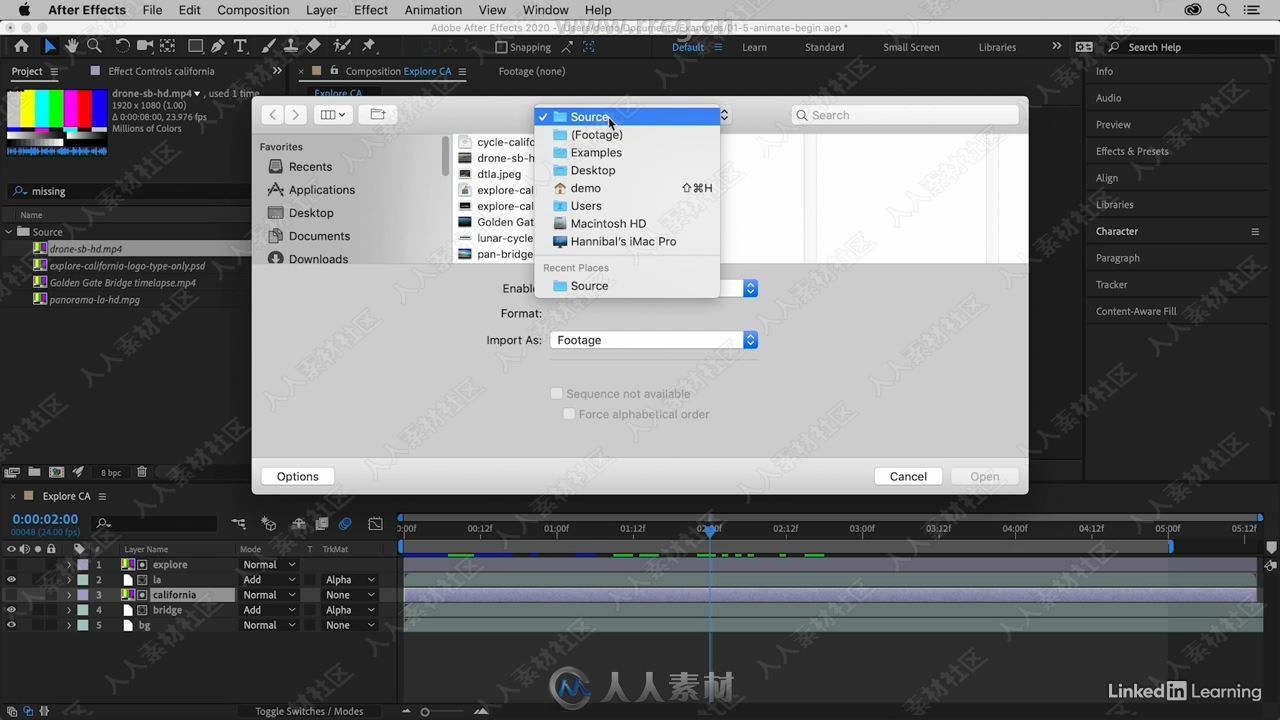
Task: Open Composition Mini-Flowchart in timeline
Action: (238, 523)
